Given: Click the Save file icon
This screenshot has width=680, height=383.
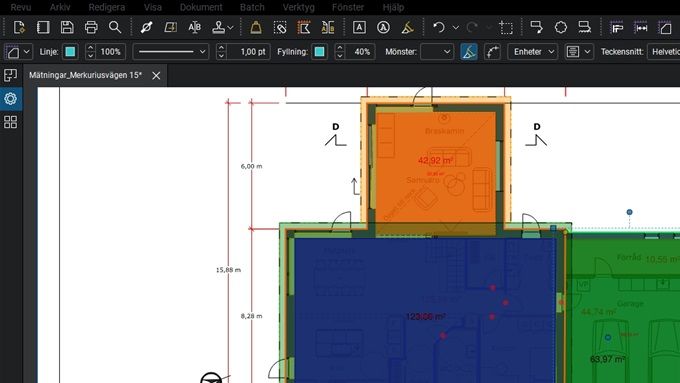Looking at the screenshot, I should [x=67, y=27].
